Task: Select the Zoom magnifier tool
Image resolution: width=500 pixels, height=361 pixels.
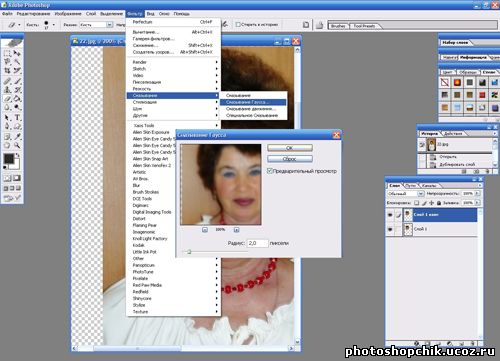Action: (17, 146)
